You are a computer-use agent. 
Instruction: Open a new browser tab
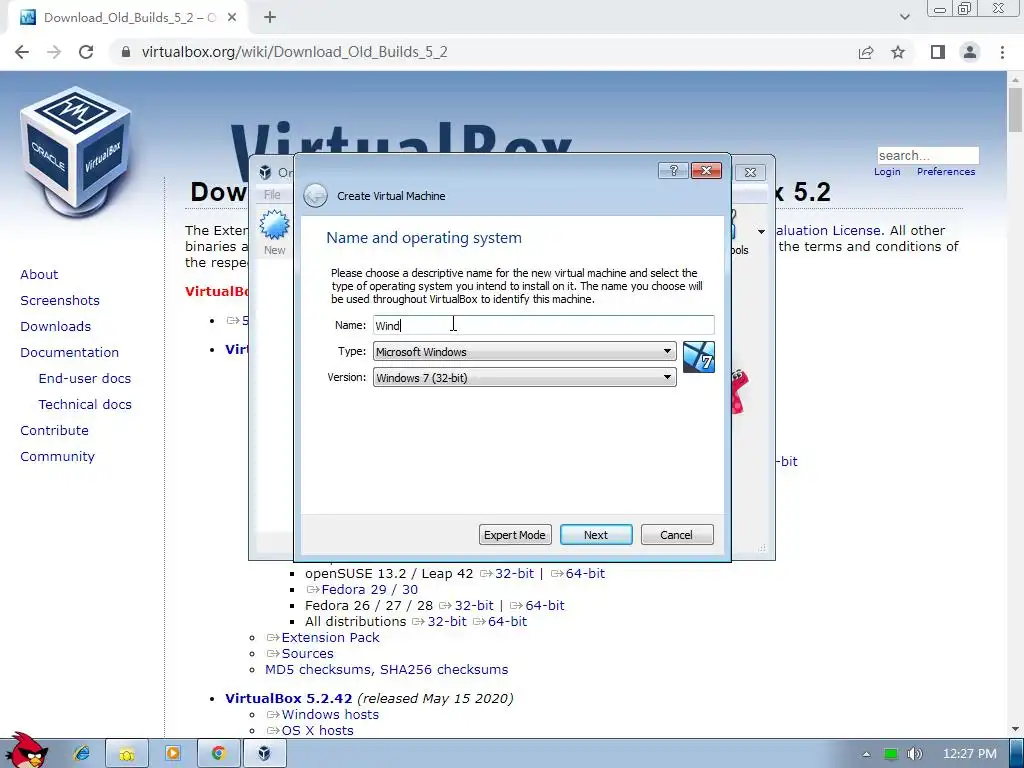270,18
